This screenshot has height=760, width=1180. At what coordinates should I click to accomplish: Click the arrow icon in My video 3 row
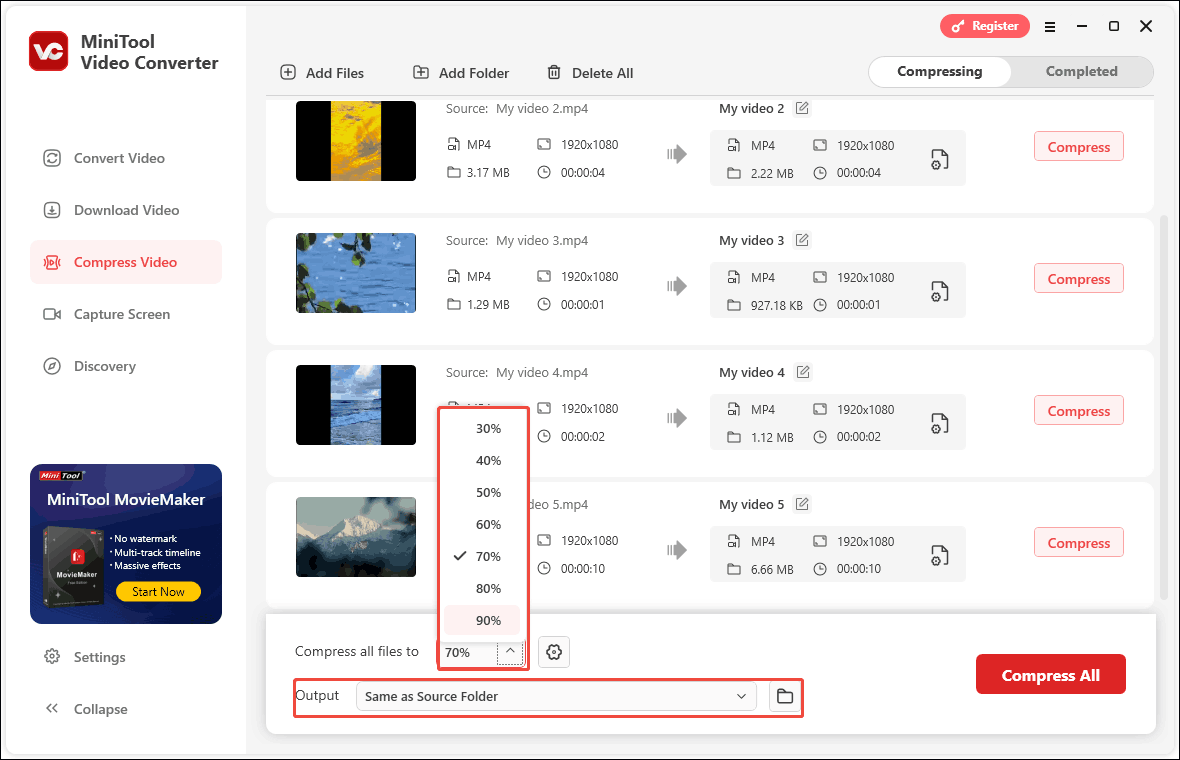coord(677,286)
